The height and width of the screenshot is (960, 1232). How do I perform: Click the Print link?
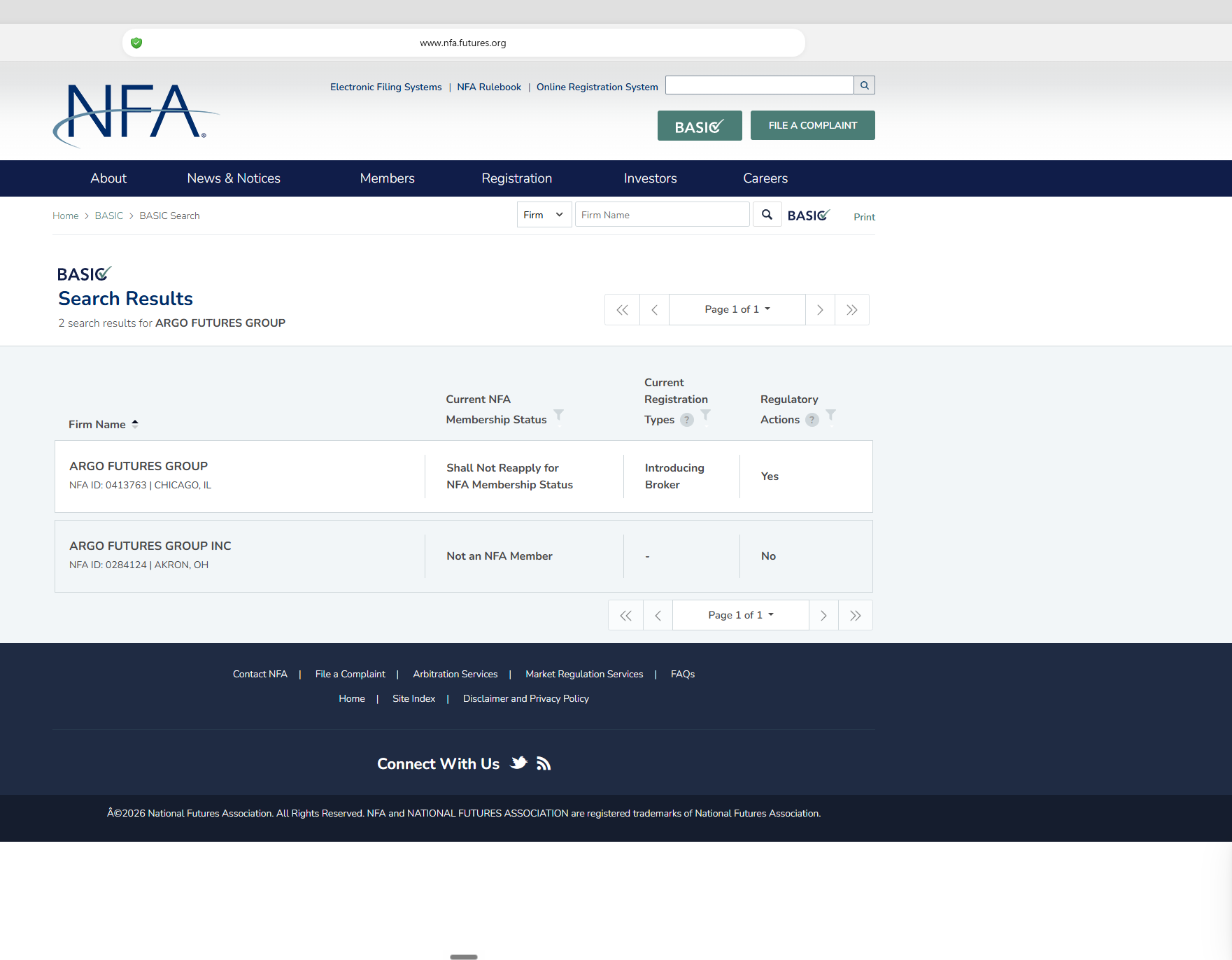point(864,217)
